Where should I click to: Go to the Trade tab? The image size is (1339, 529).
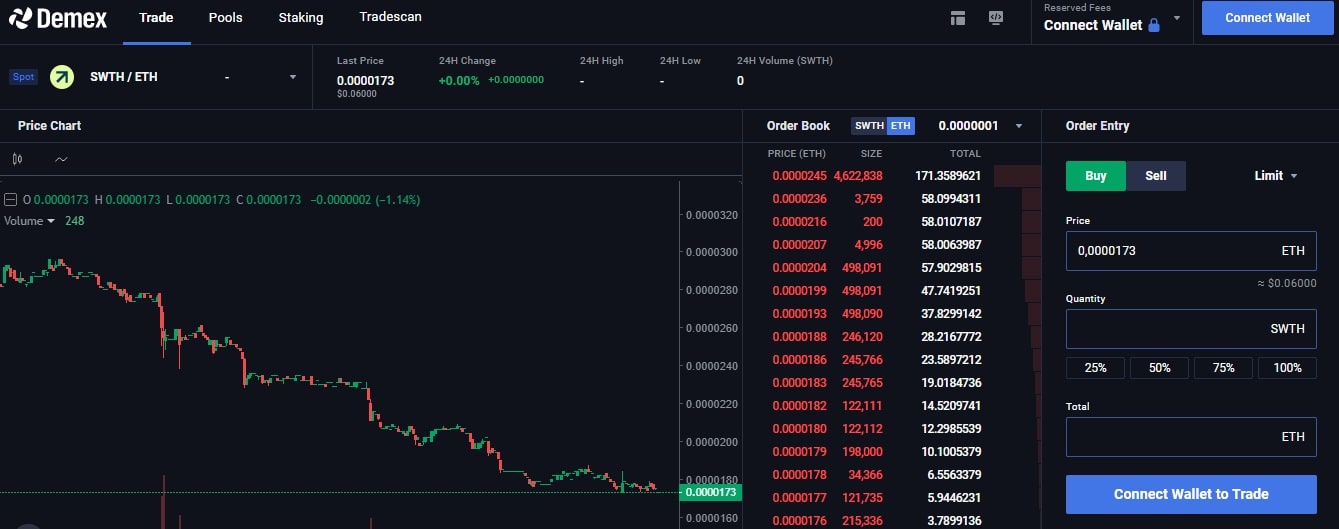(156, 18)
